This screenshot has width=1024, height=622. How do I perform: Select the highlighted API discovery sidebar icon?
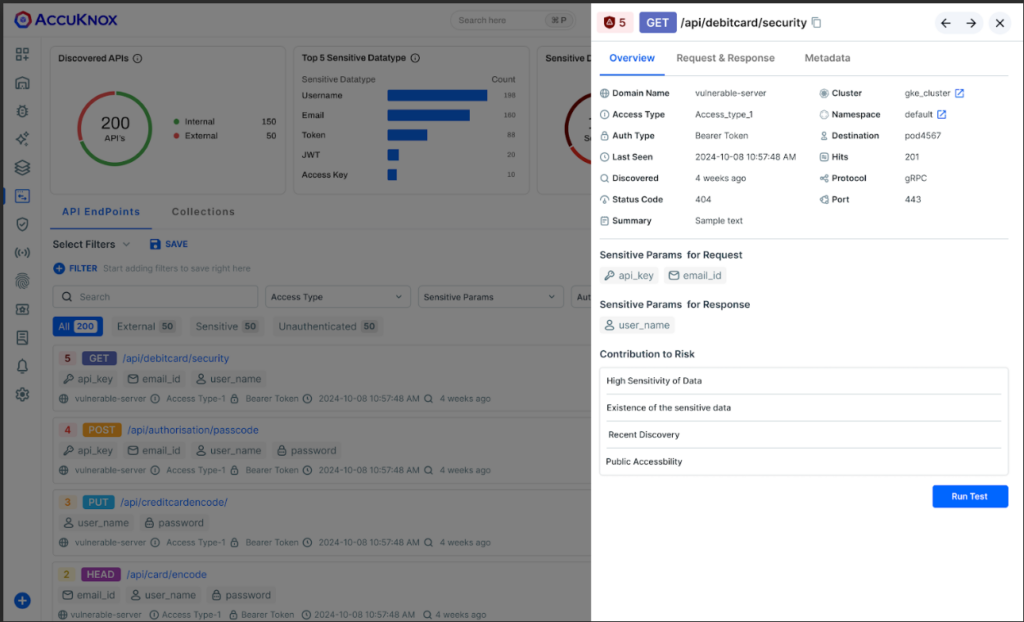point(22,197)
